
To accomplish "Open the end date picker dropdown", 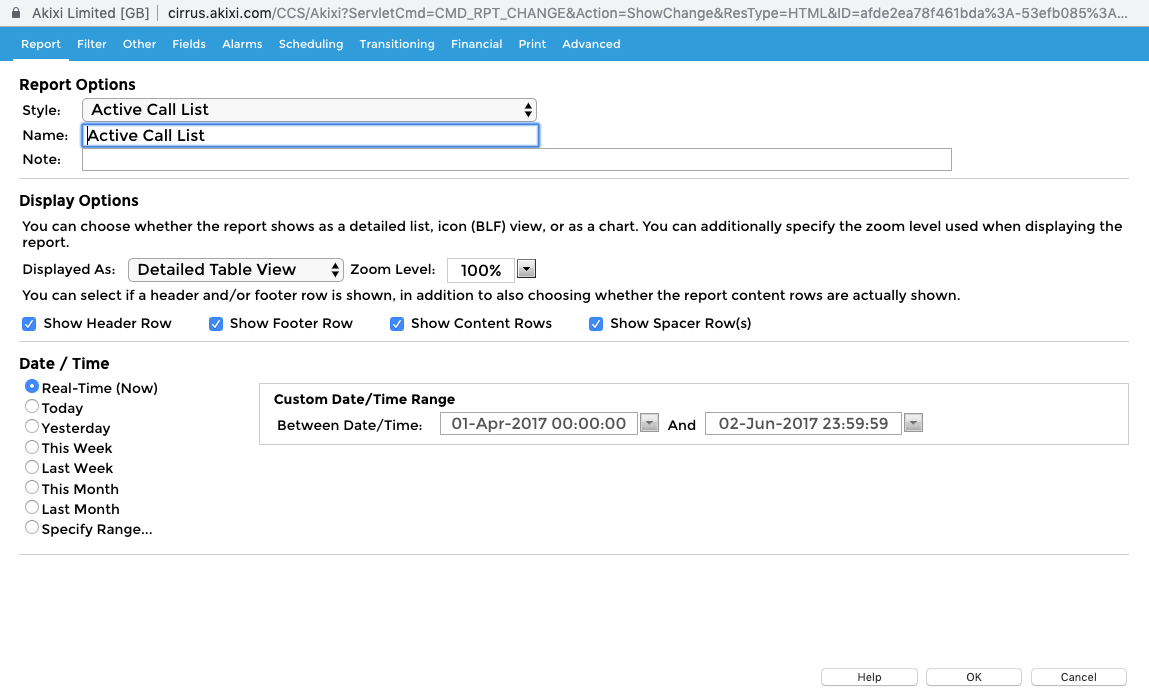I will (x=912, y=422).
